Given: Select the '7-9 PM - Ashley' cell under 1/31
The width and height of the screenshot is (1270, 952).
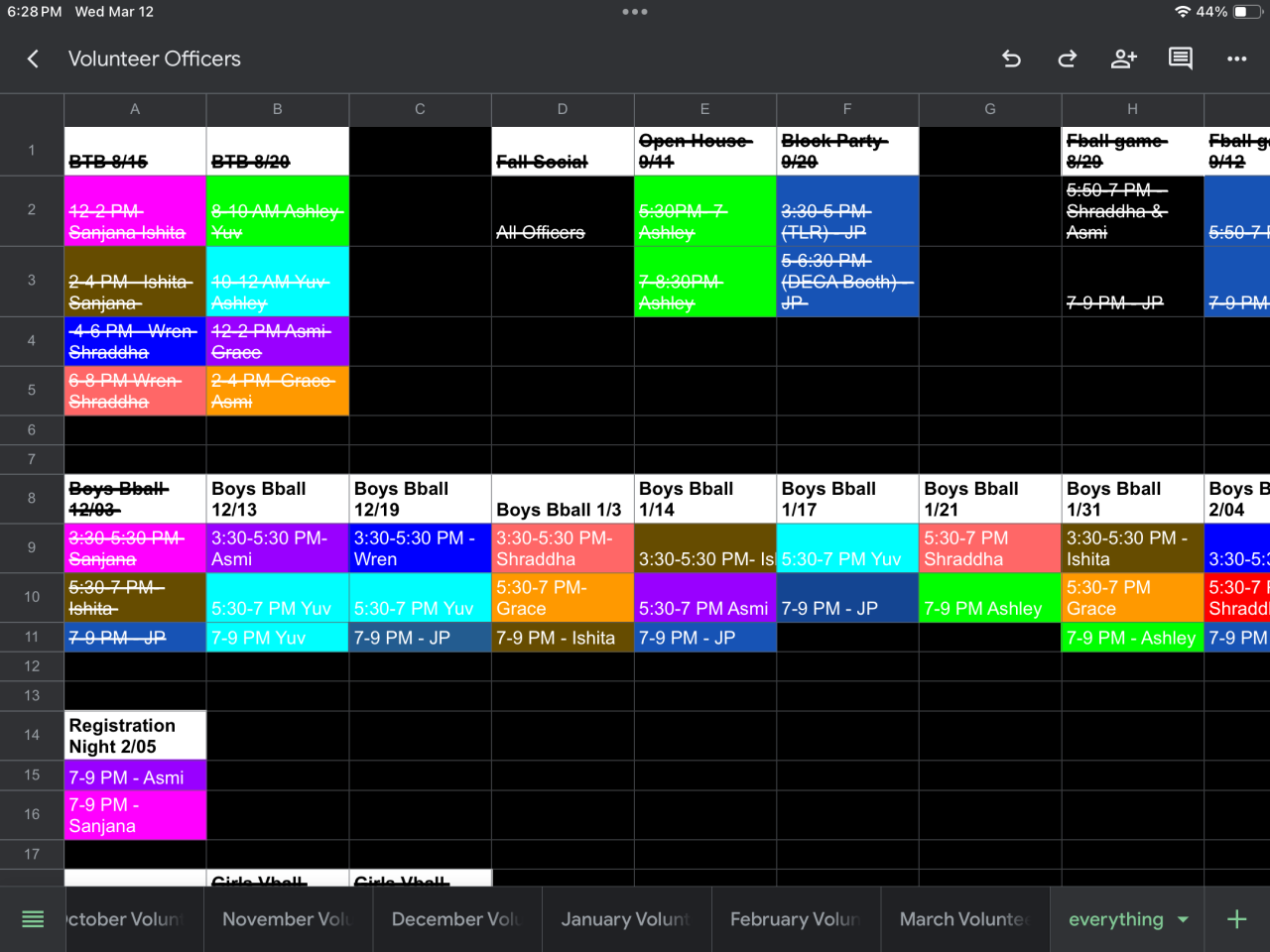Looking at the screenshot, I should click(1132, 638).
